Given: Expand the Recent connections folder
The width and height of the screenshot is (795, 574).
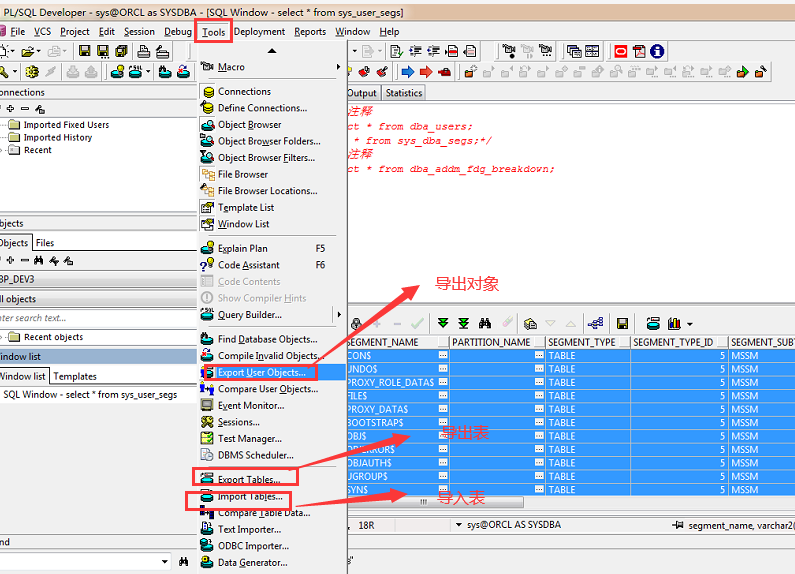Looking at the screenshot, I should point(2,150).
